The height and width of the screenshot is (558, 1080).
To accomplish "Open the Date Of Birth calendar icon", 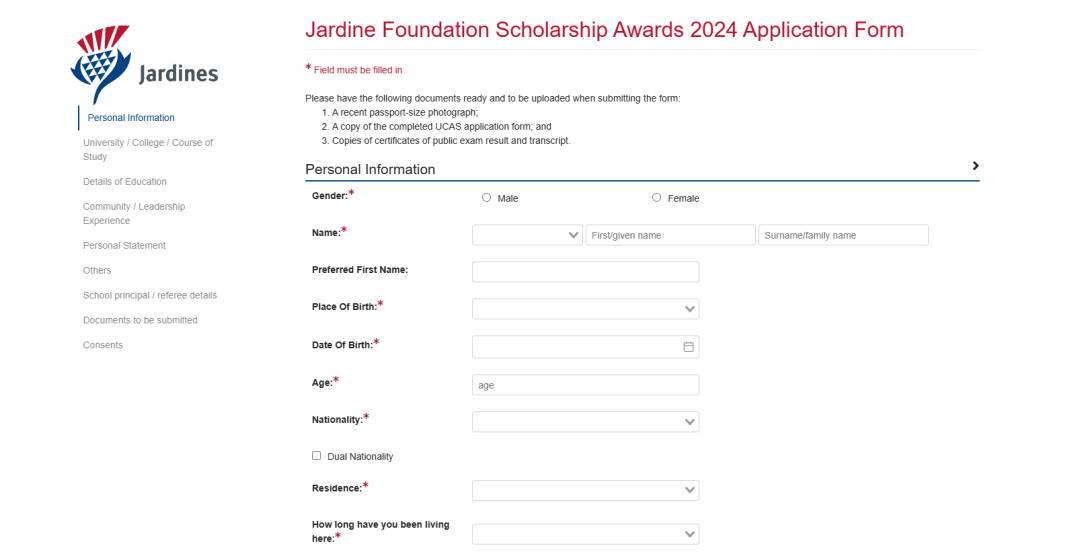I will [688, 347].
